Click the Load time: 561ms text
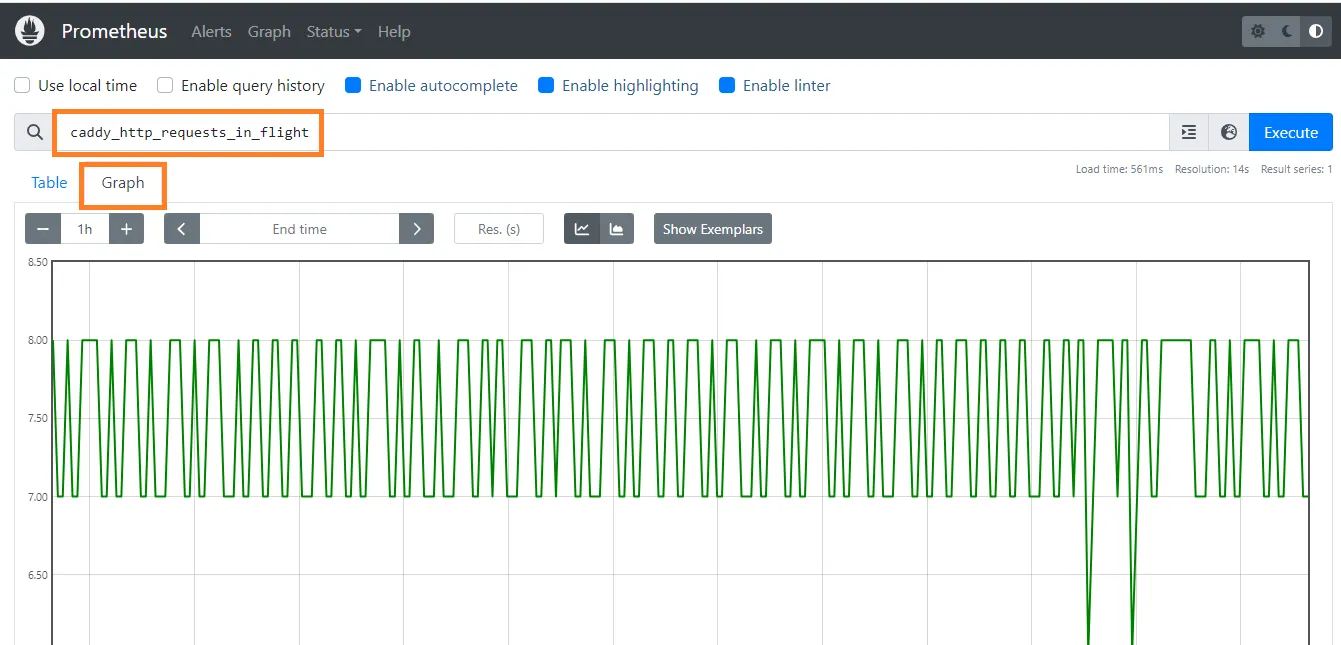 point(1119,169)
